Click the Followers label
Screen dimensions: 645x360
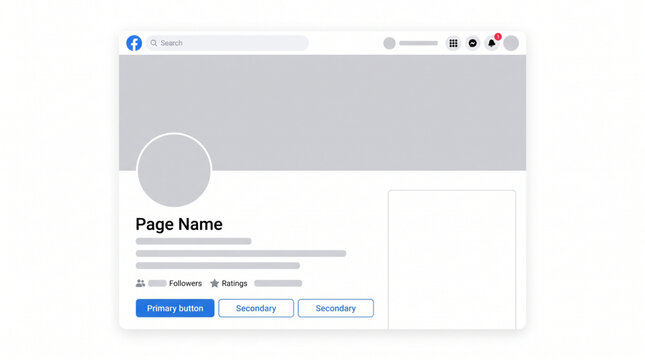click(185, 283)
